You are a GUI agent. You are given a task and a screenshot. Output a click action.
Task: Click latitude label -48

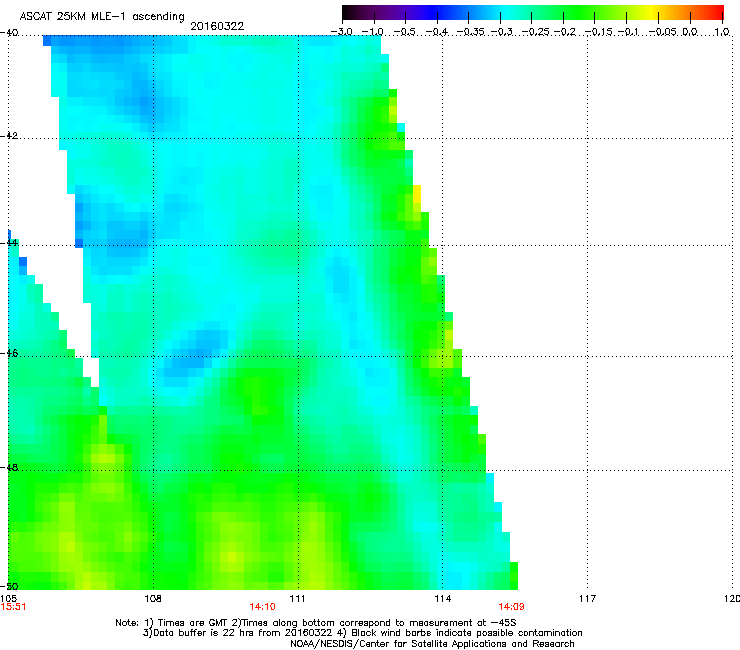click(x=9, y=467)
